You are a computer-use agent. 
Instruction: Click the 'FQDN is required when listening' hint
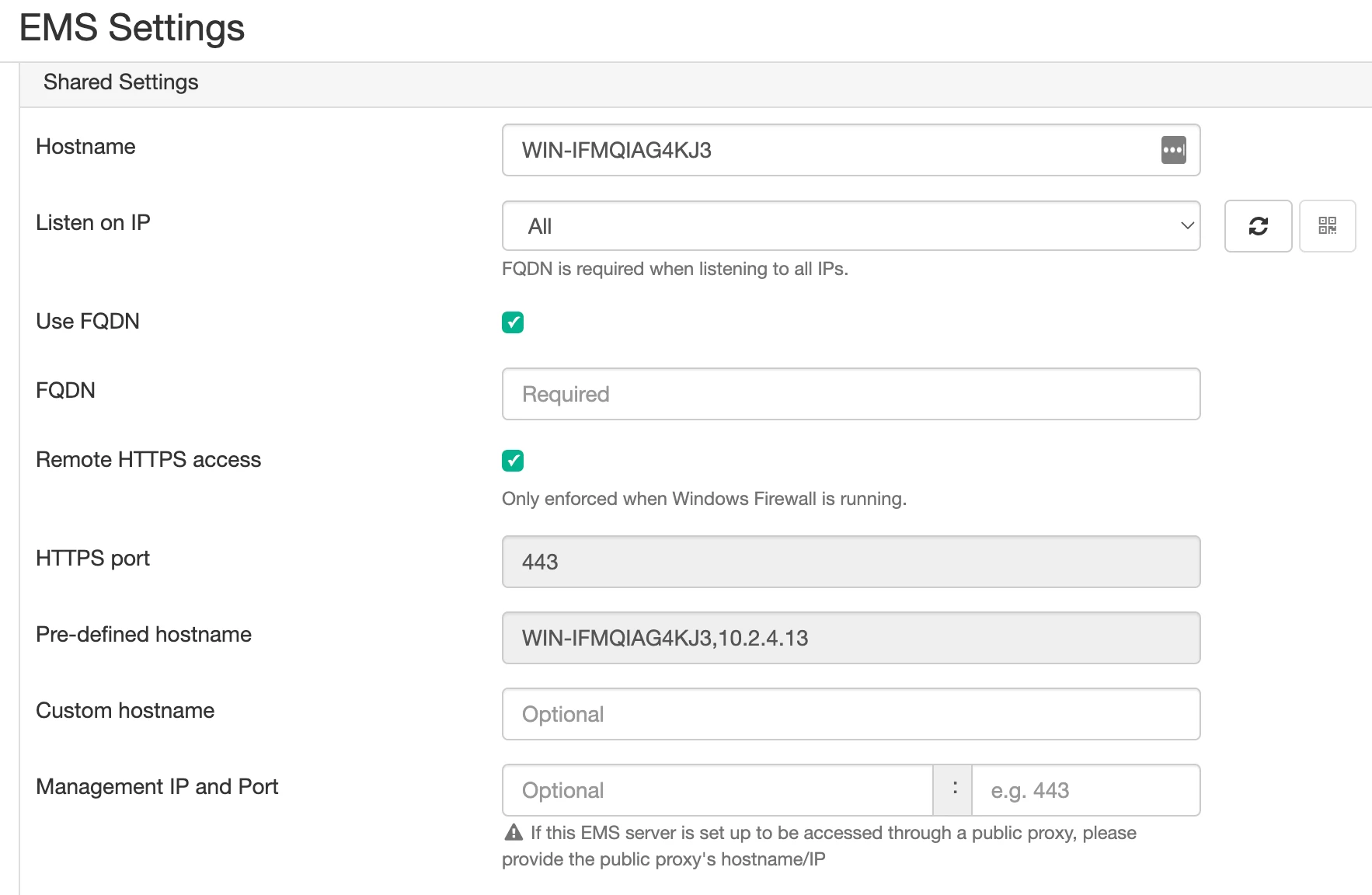point(674,269)
